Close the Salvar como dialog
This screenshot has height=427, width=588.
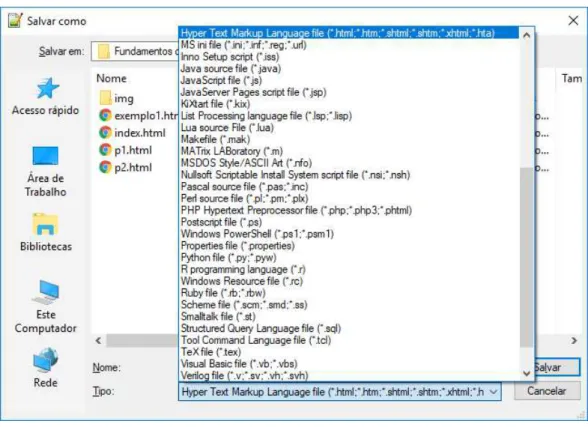coord(573,21)
